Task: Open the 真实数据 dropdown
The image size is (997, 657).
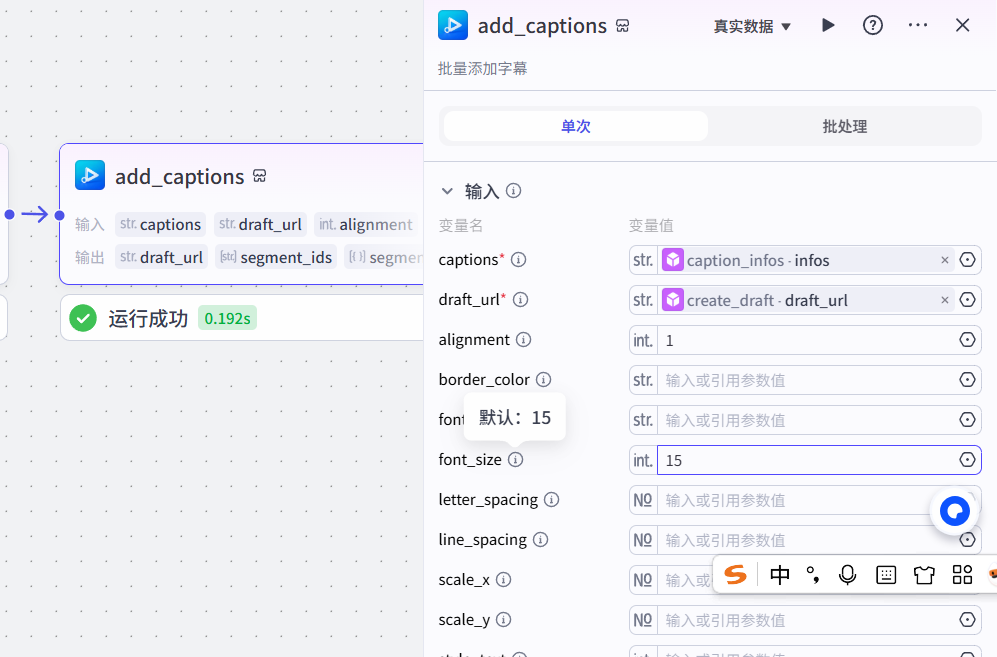Action: pyautogui.click(x=752, y=27)
